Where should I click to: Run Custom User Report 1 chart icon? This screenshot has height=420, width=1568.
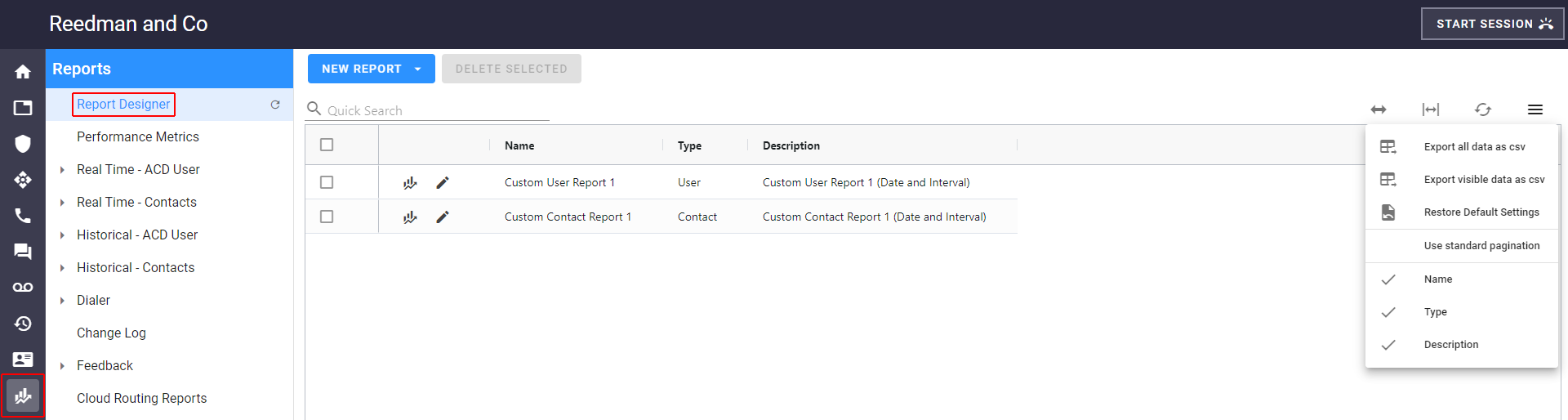point(410,183)
